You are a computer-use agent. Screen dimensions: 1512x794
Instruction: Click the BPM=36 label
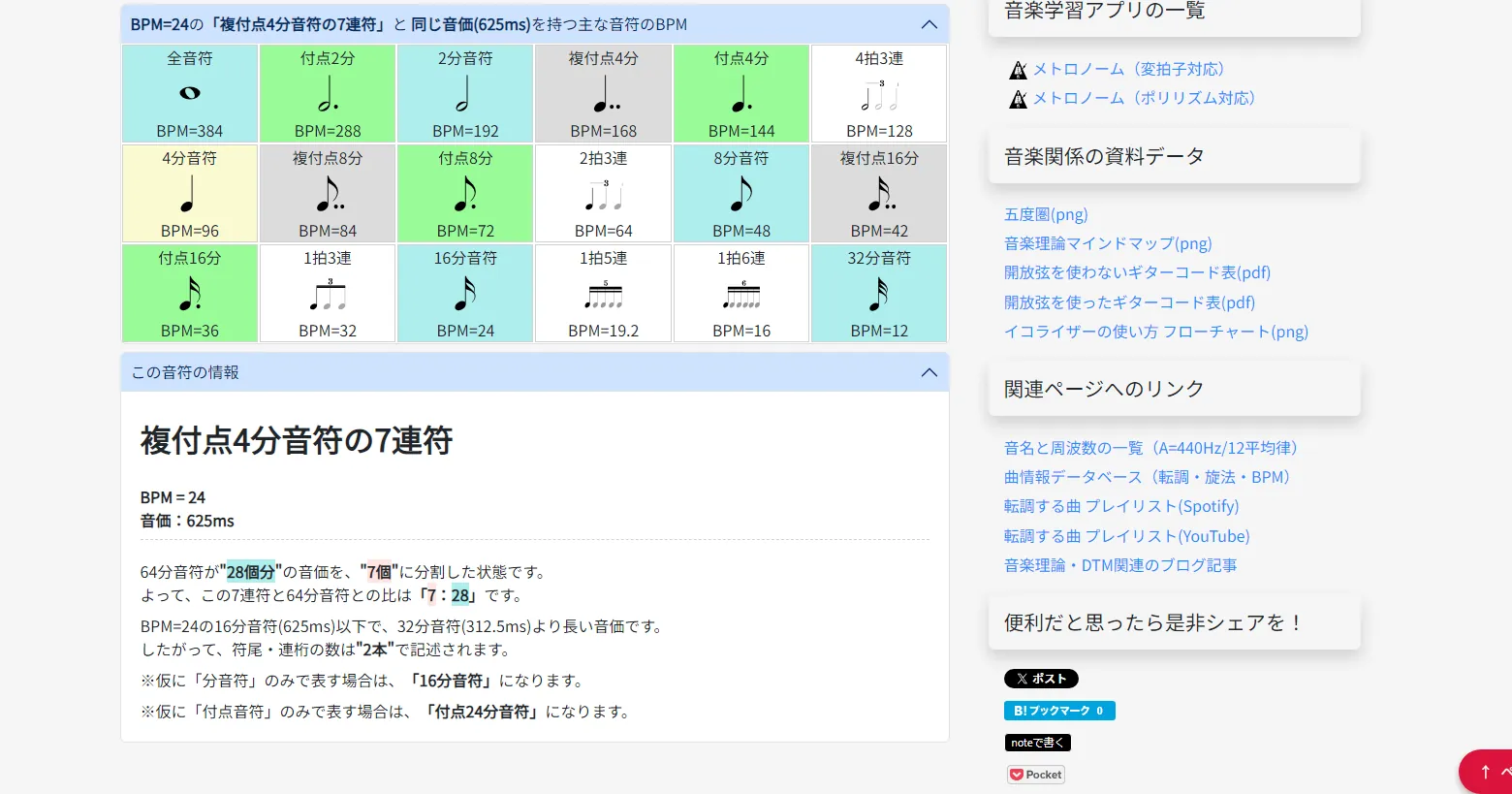coord(190,331)
